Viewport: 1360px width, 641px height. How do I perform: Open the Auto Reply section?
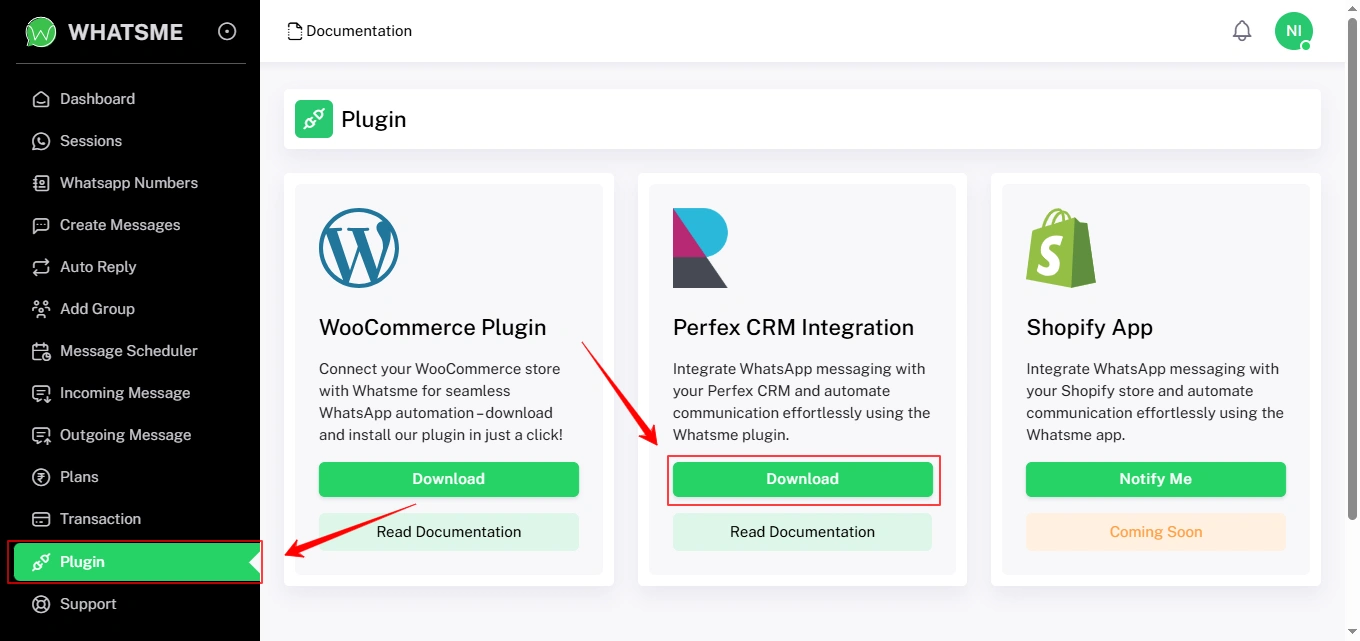click(97, 267)
